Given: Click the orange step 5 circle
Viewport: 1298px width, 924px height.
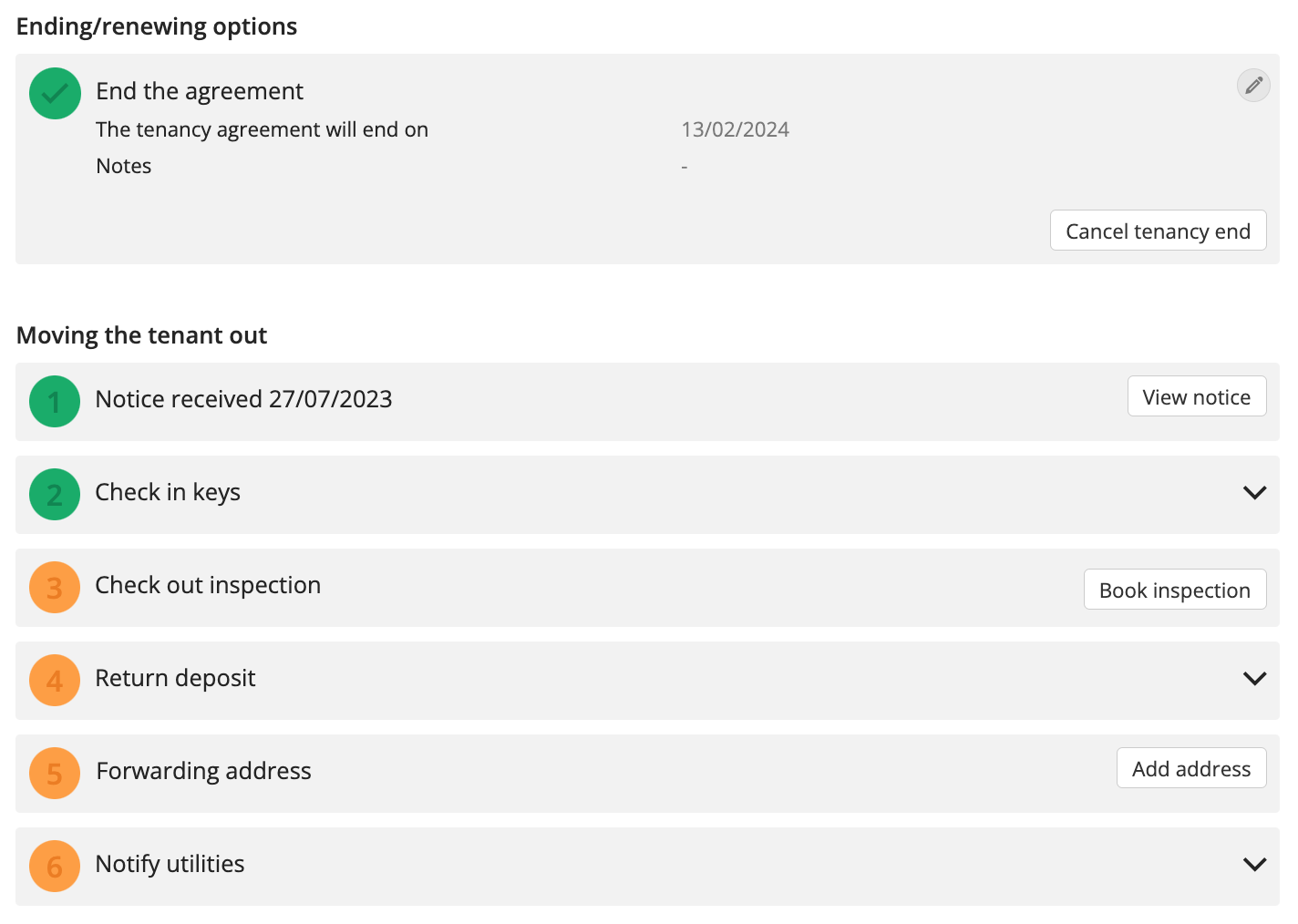Looking at the screenshot, I should [55, 774].
